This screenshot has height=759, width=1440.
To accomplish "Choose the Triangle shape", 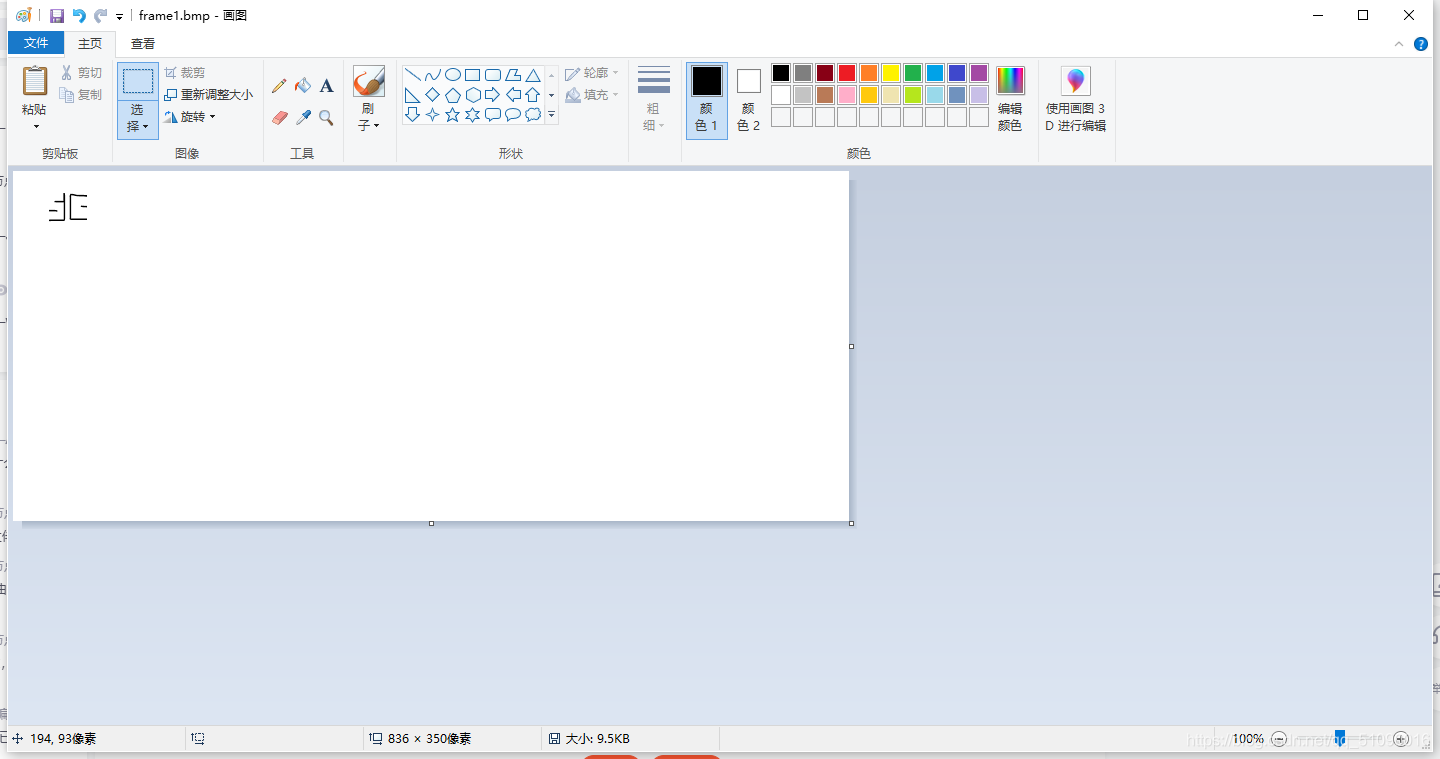I will coord(533,75).
